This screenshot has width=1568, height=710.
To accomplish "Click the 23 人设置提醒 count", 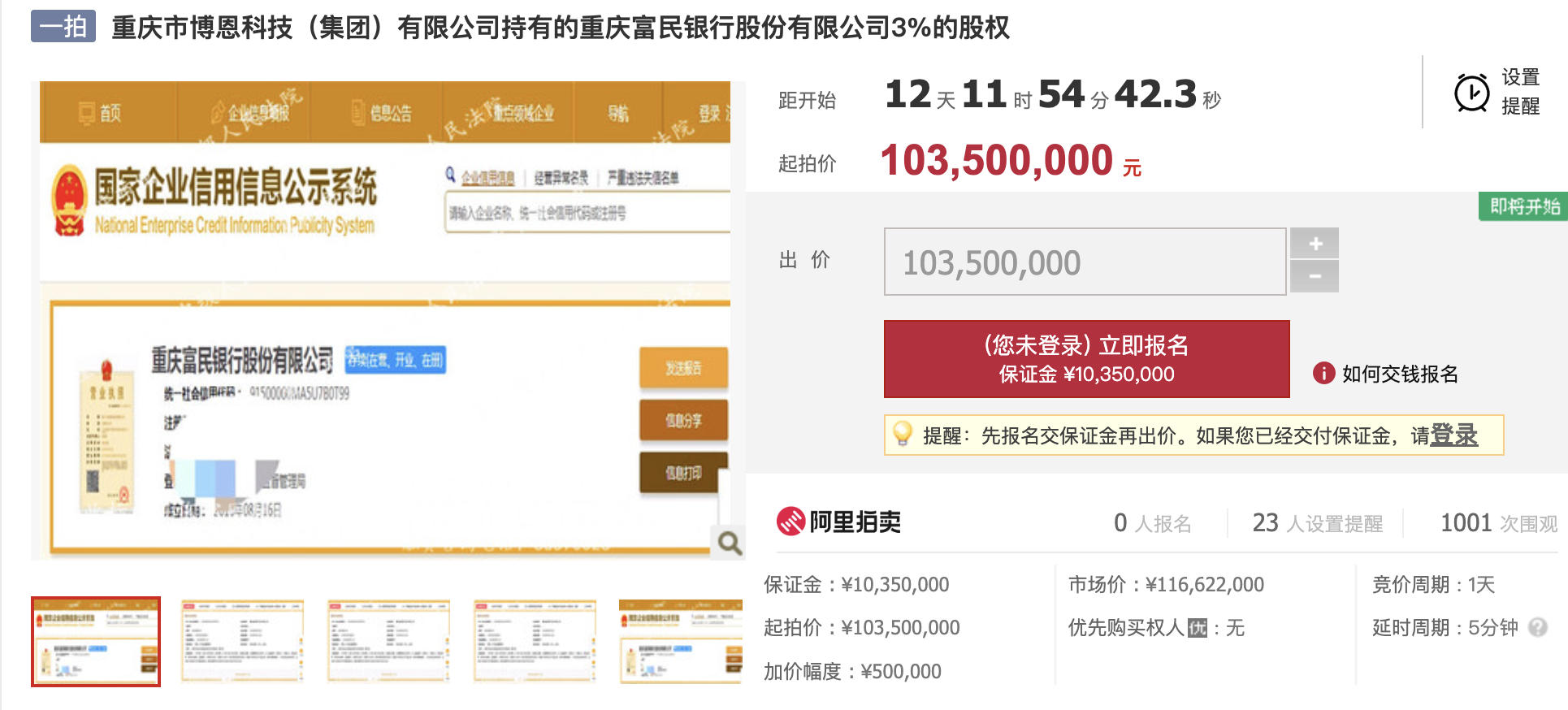I will pyautogui.click(x=1317, y=522).
